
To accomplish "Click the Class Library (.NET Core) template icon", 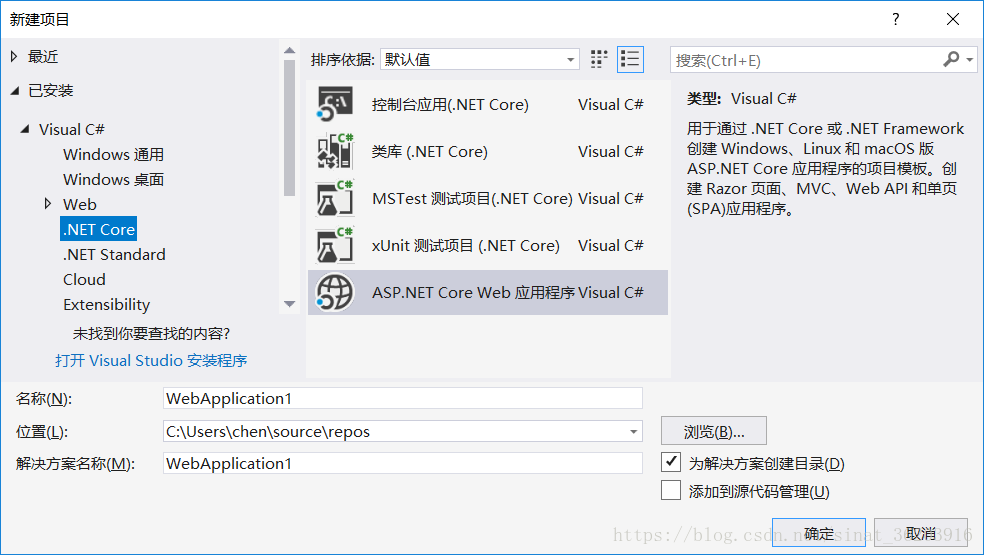I will pyautogui.click(x=335, y=151).
